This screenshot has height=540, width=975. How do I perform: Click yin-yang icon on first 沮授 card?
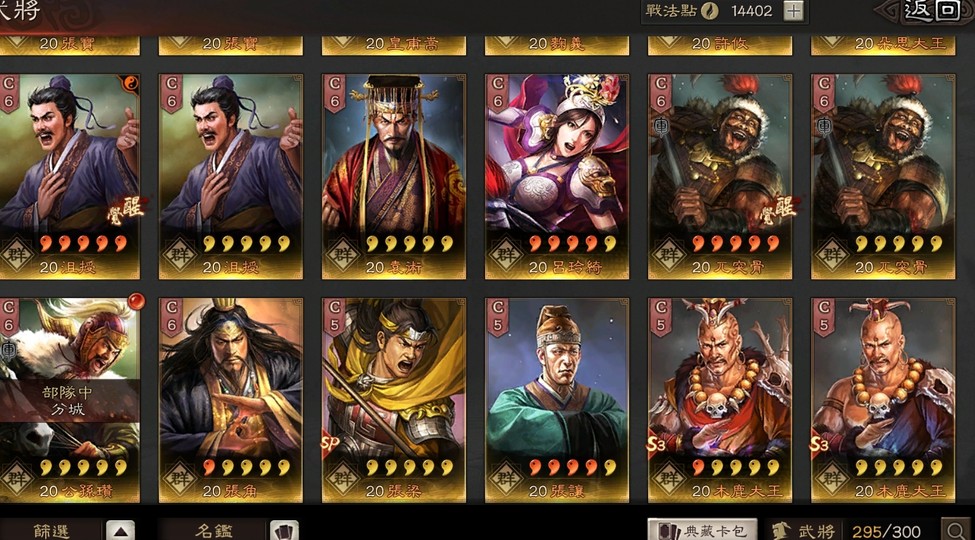[131, 83]
